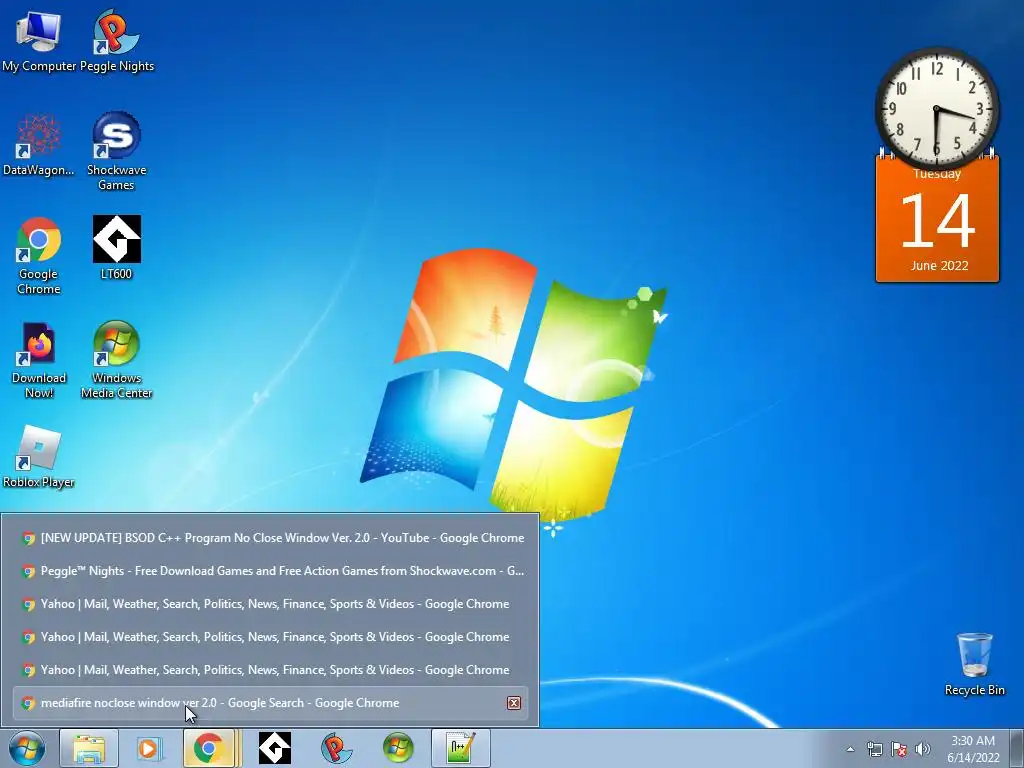Launch Roblox Player desktop shortcut
This screenshot has width=1024, height=768.
click(39, 457)
